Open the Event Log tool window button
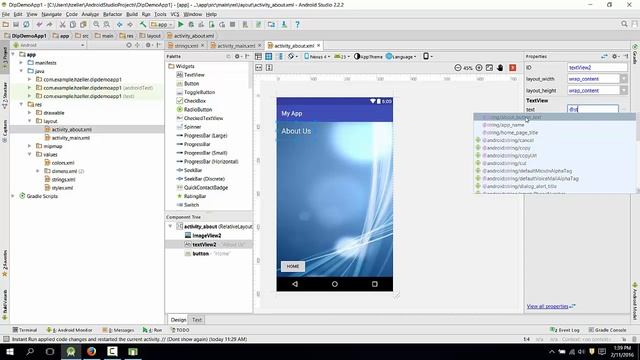 [565, 330]
